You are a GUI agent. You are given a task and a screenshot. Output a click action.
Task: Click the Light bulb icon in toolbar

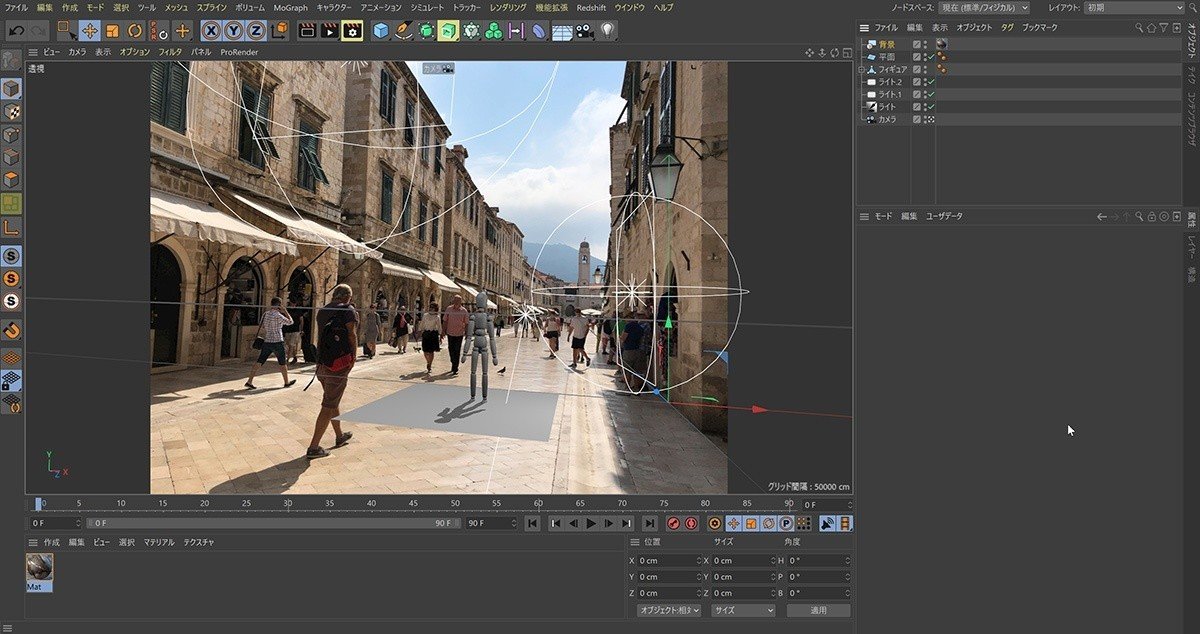click(607, 31)
